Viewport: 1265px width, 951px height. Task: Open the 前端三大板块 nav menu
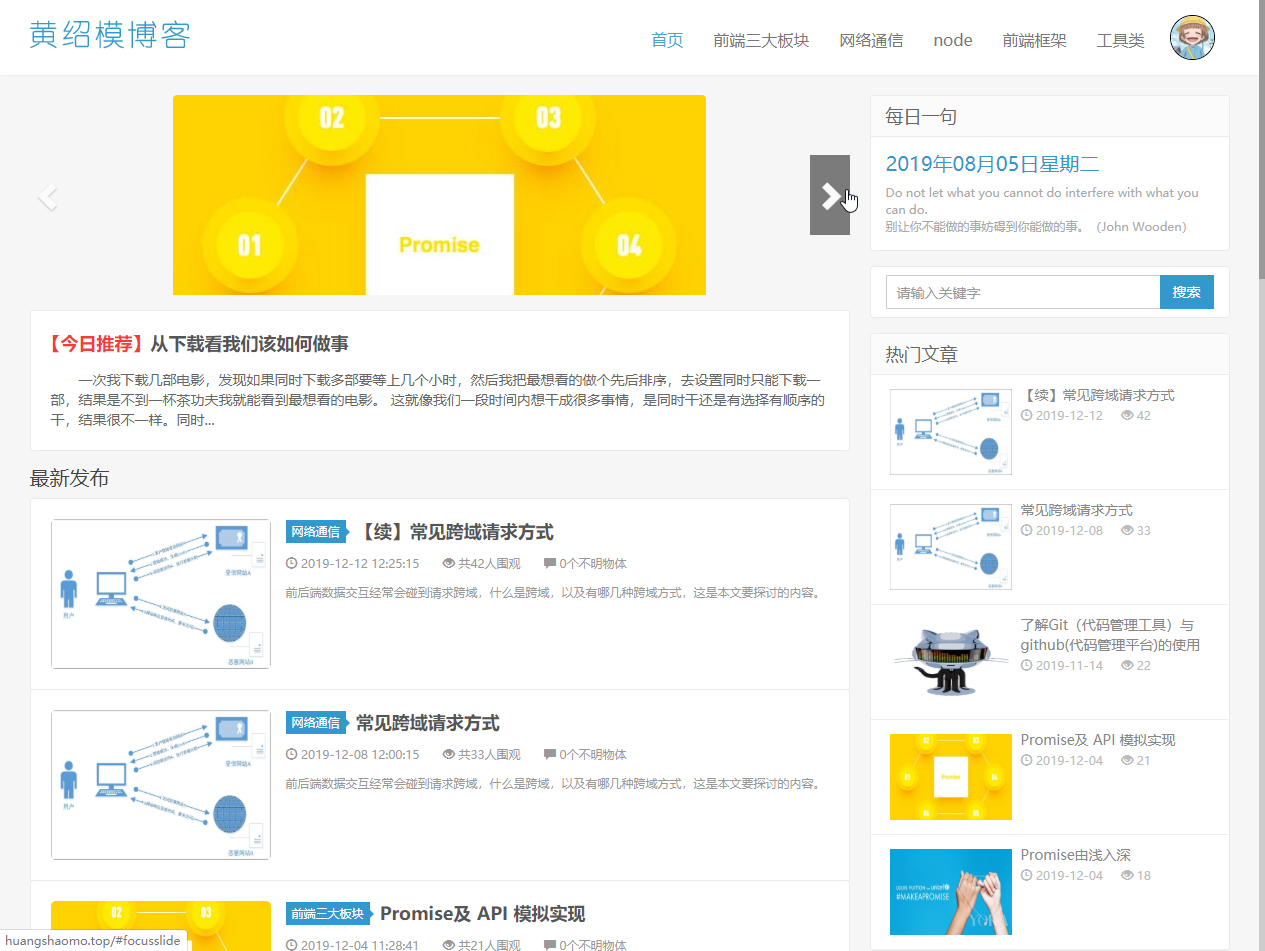pyautogui.click(x=761, y=40)
